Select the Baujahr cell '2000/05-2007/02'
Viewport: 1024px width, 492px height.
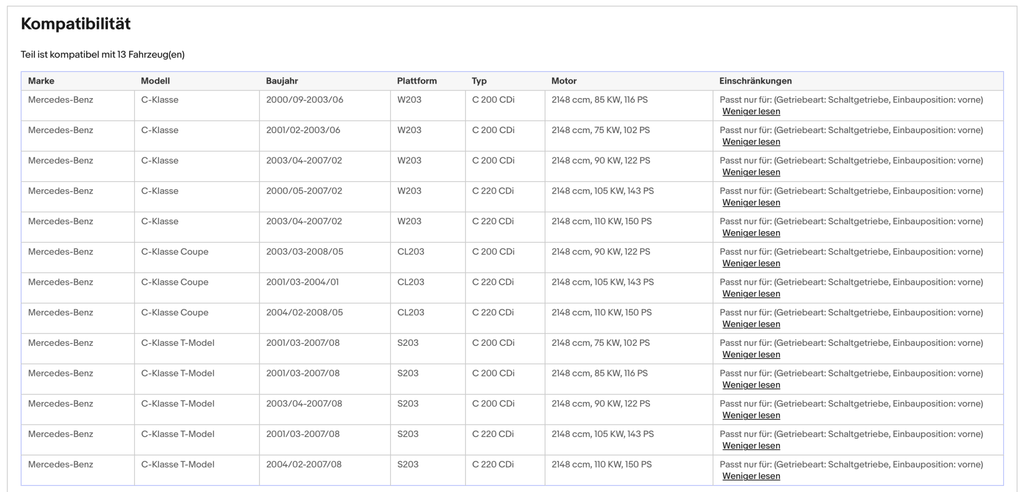coord(304,191)
